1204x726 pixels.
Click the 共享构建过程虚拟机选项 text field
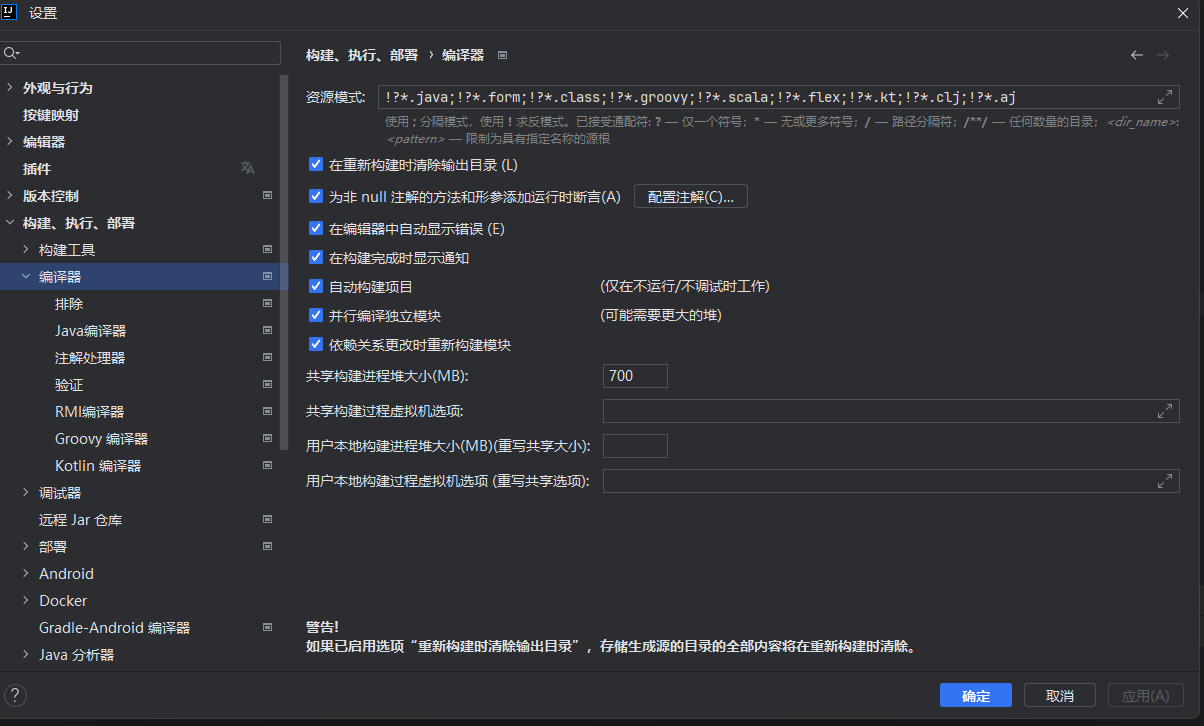coord(891,411)
